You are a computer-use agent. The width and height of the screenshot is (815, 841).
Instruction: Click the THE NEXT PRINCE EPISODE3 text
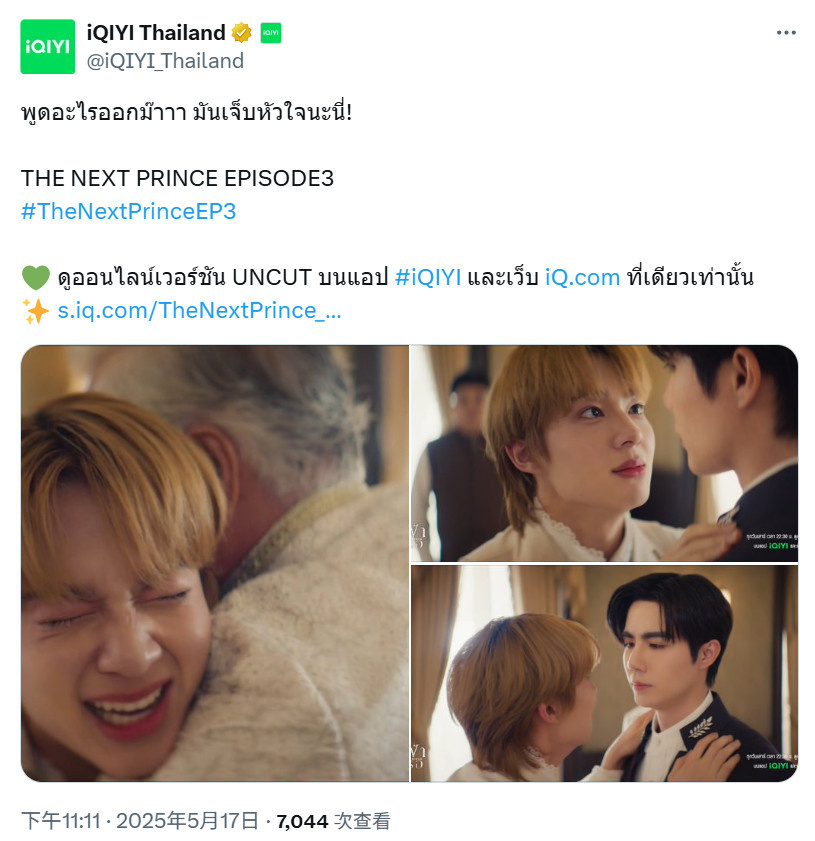pos(177,179)
